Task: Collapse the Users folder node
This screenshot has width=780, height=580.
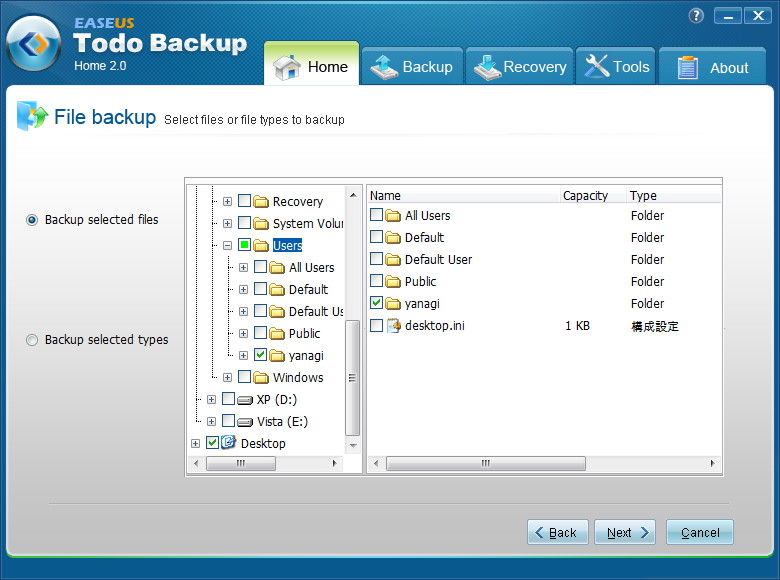Action: (x=227, y=245)
